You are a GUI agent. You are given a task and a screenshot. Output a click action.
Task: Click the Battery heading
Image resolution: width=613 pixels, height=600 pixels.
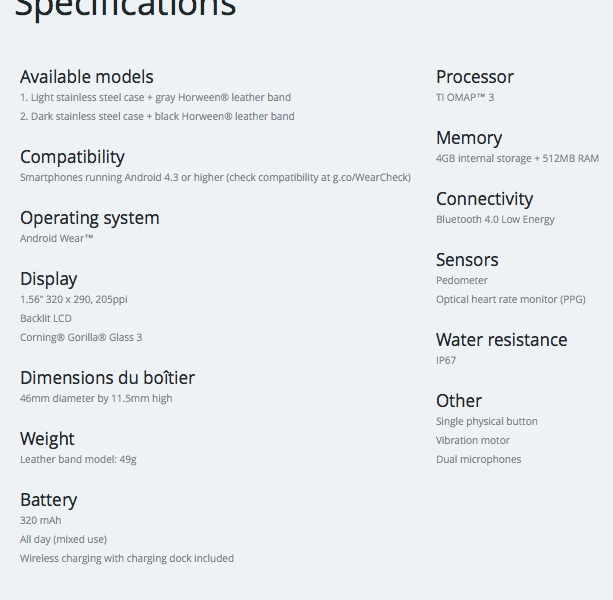coord(48,499)
